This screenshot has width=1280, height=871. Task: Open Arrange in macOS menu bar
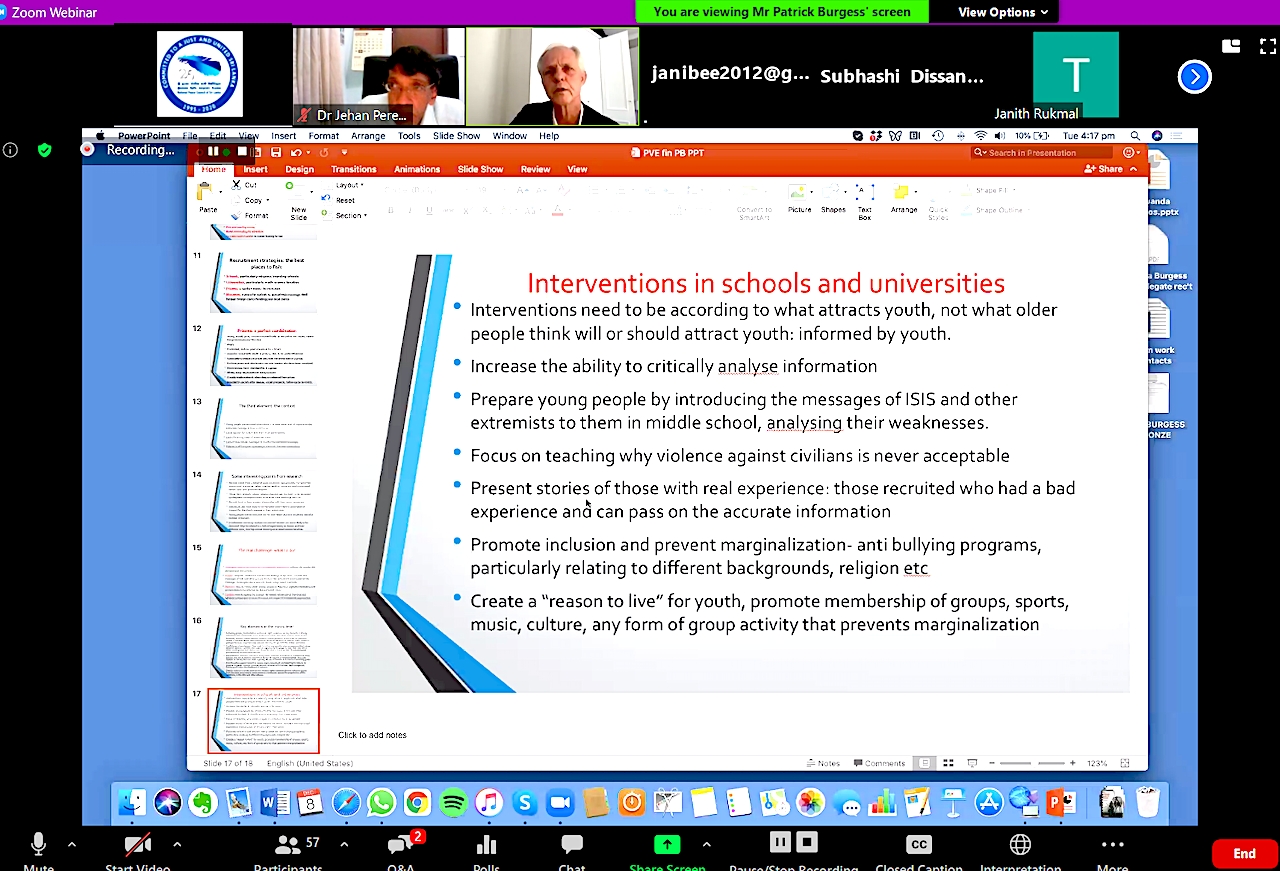pos(368,136)
